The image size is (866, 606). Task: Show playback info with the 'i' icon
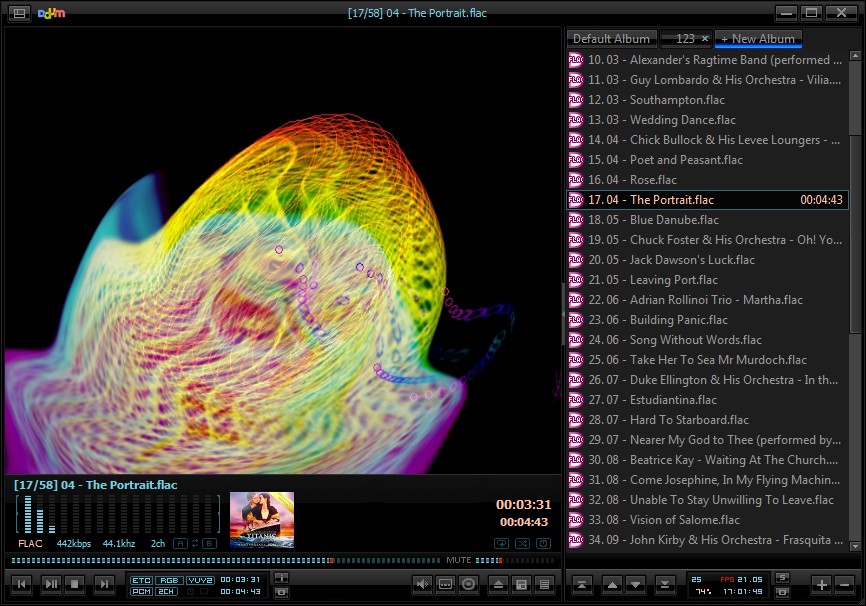click(x=281, y=578)
